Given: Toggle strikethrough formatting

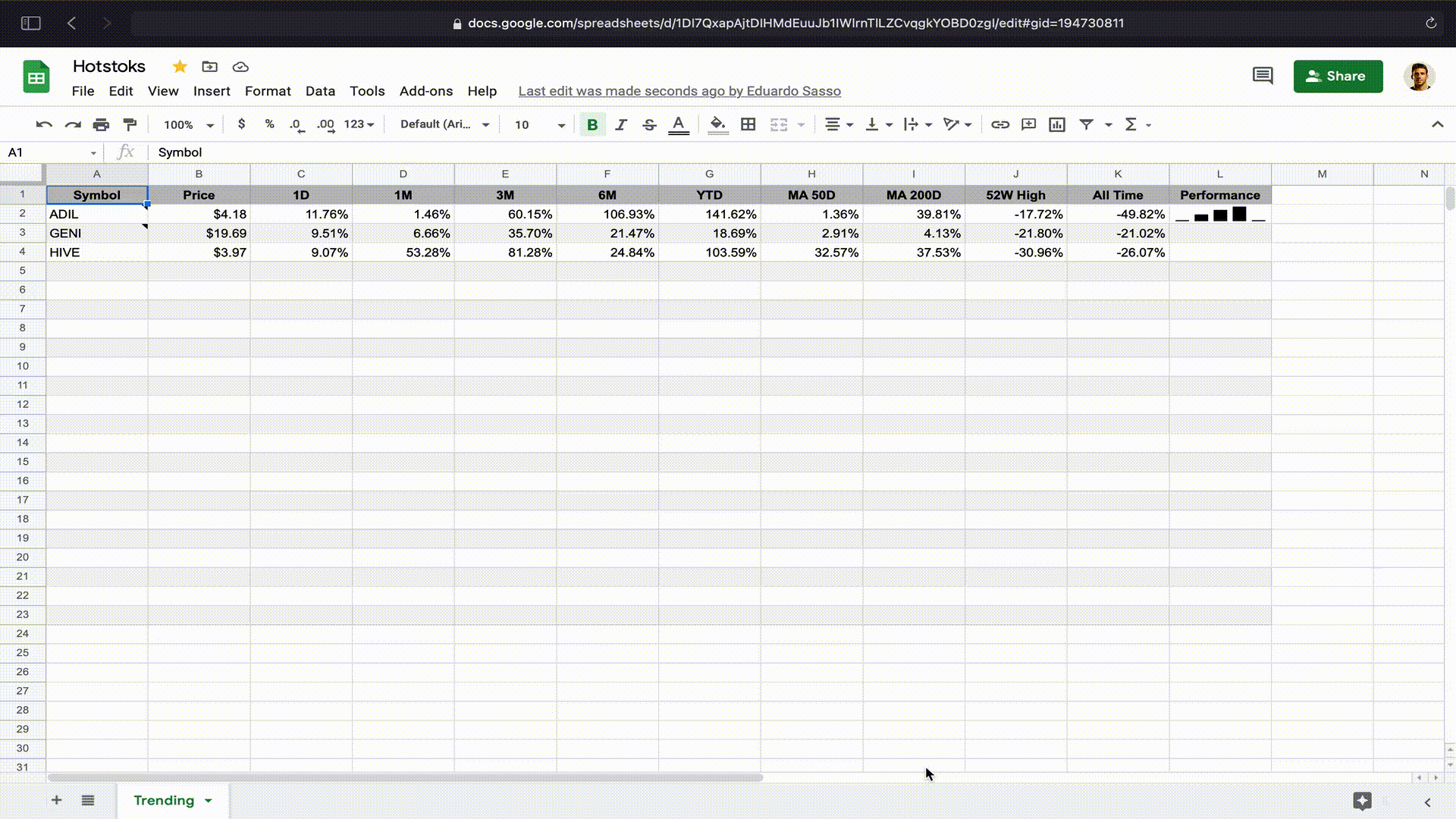Looking at the screenshot, I should point(649,124).
